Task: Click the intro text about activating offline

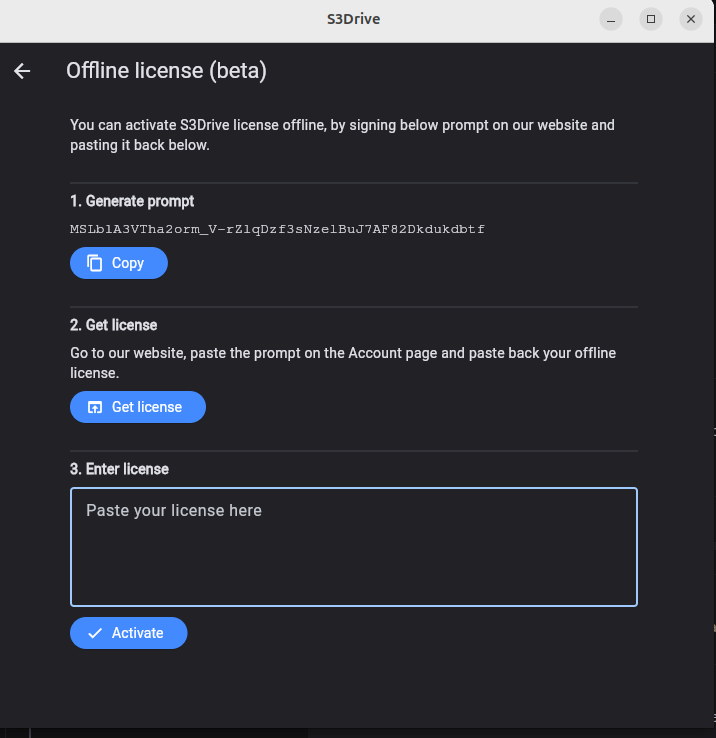Action: pos(342,135)
